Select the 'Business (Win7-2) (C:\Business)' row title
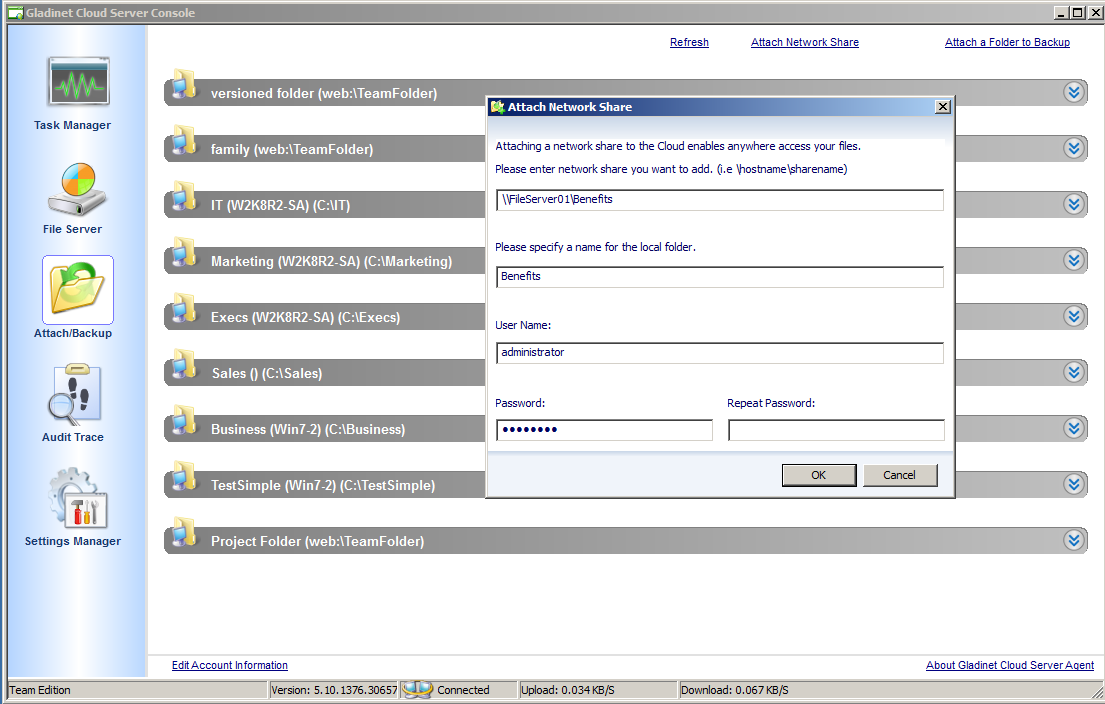The height and width of the screenshot is (704, 1105). coord(308,429)
